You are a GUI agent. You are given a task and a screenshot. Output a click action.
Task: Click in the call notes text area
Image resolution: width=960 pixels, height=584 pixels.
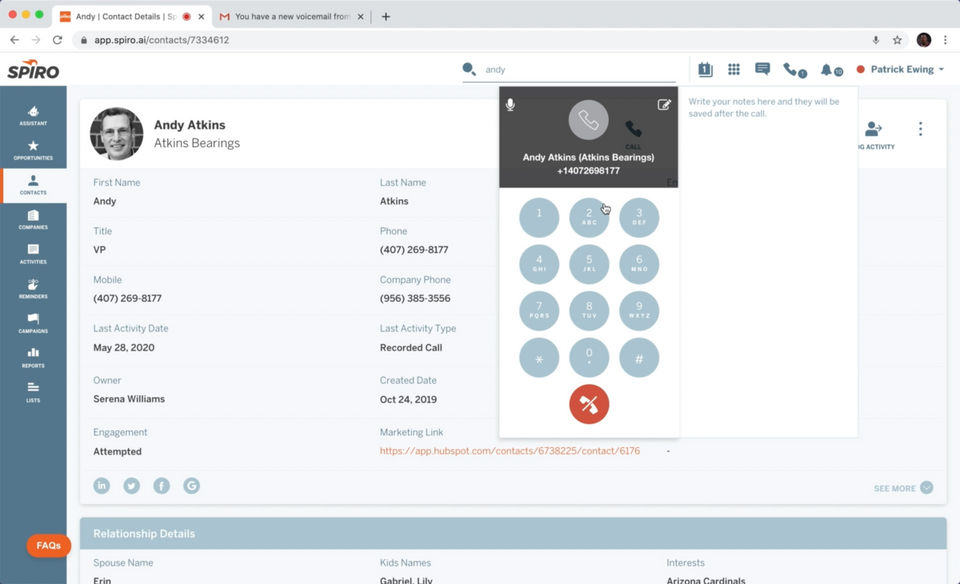click(768, 262)
